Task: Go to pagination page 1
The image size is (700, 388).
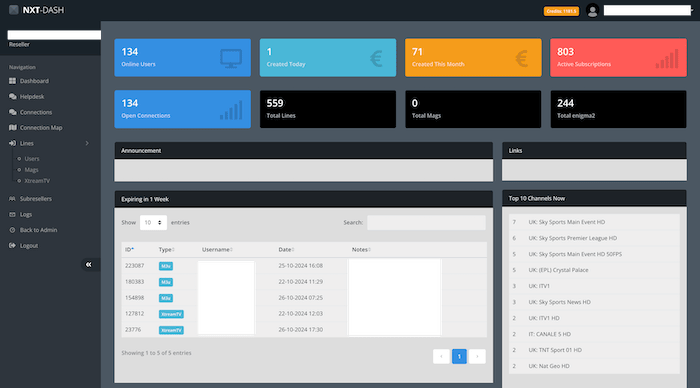Action: [459, 356]
